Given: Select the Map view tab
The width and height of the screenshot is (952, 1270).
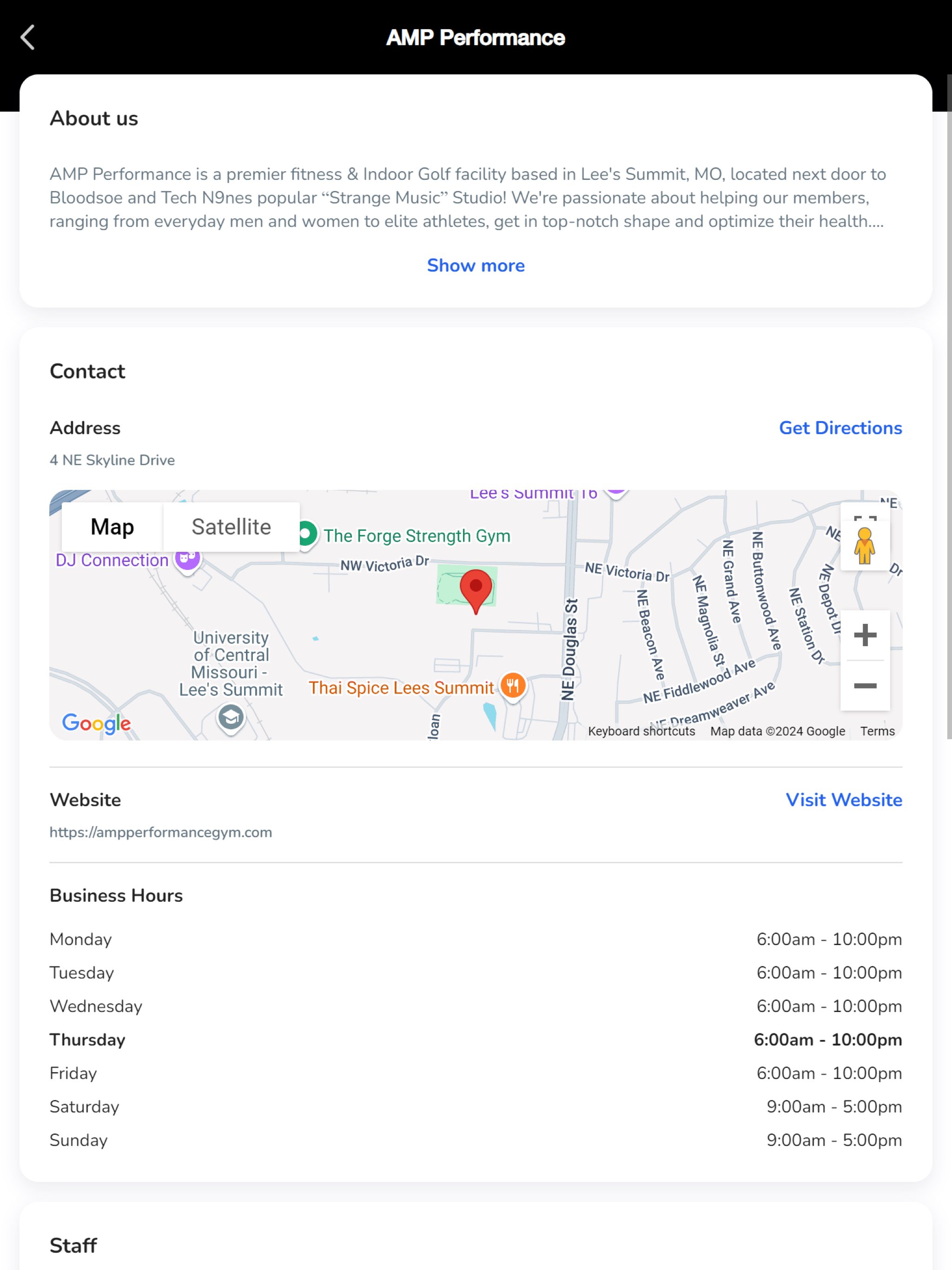Looking at the screenshot, I should pyautogui.click(x=112, y=527).
